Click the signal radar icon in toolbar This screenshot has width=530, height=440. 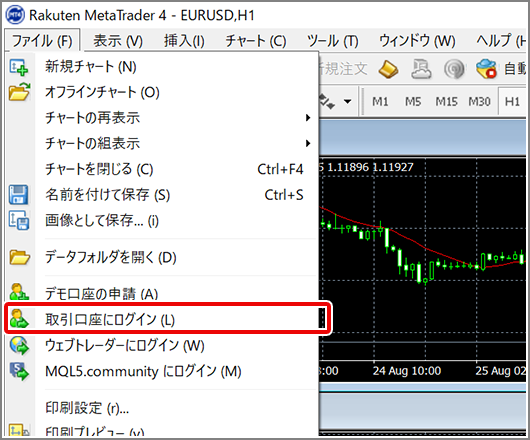tap(454, 69)
